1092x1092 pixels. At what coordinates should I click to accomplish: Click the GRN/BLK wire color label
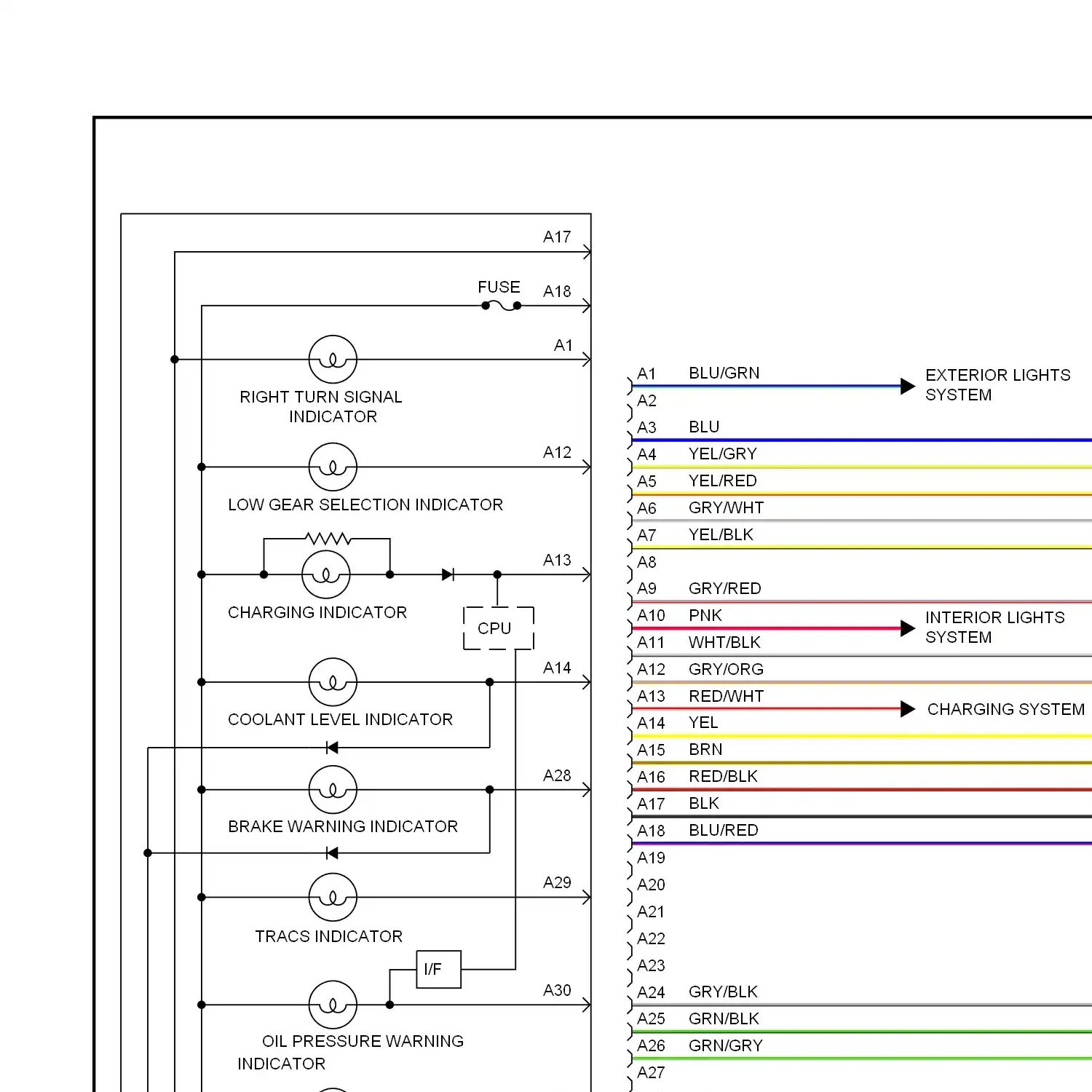point(724,1019)
